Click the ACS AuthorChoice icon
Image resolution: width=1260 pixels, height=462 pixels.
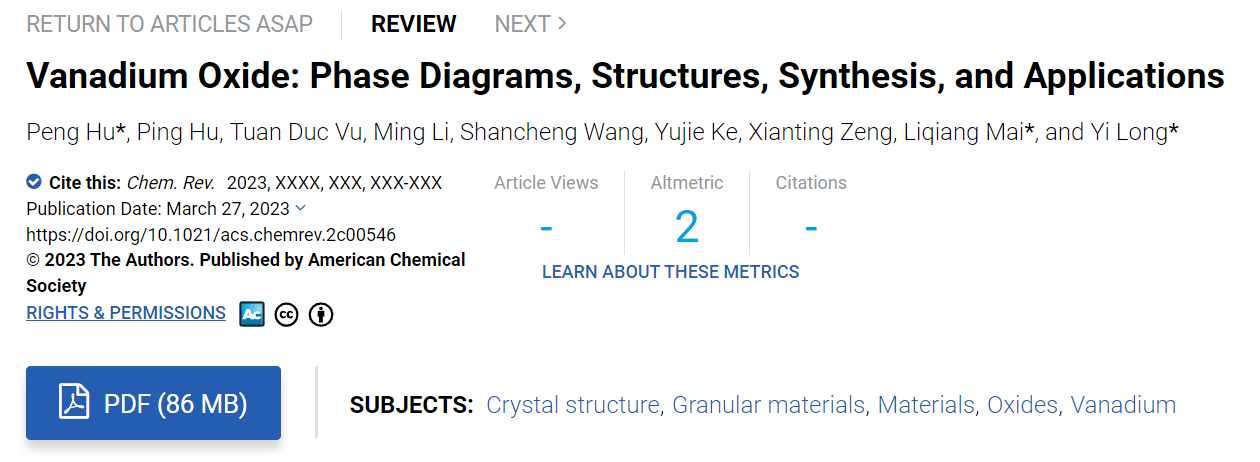tap(252, 314)
